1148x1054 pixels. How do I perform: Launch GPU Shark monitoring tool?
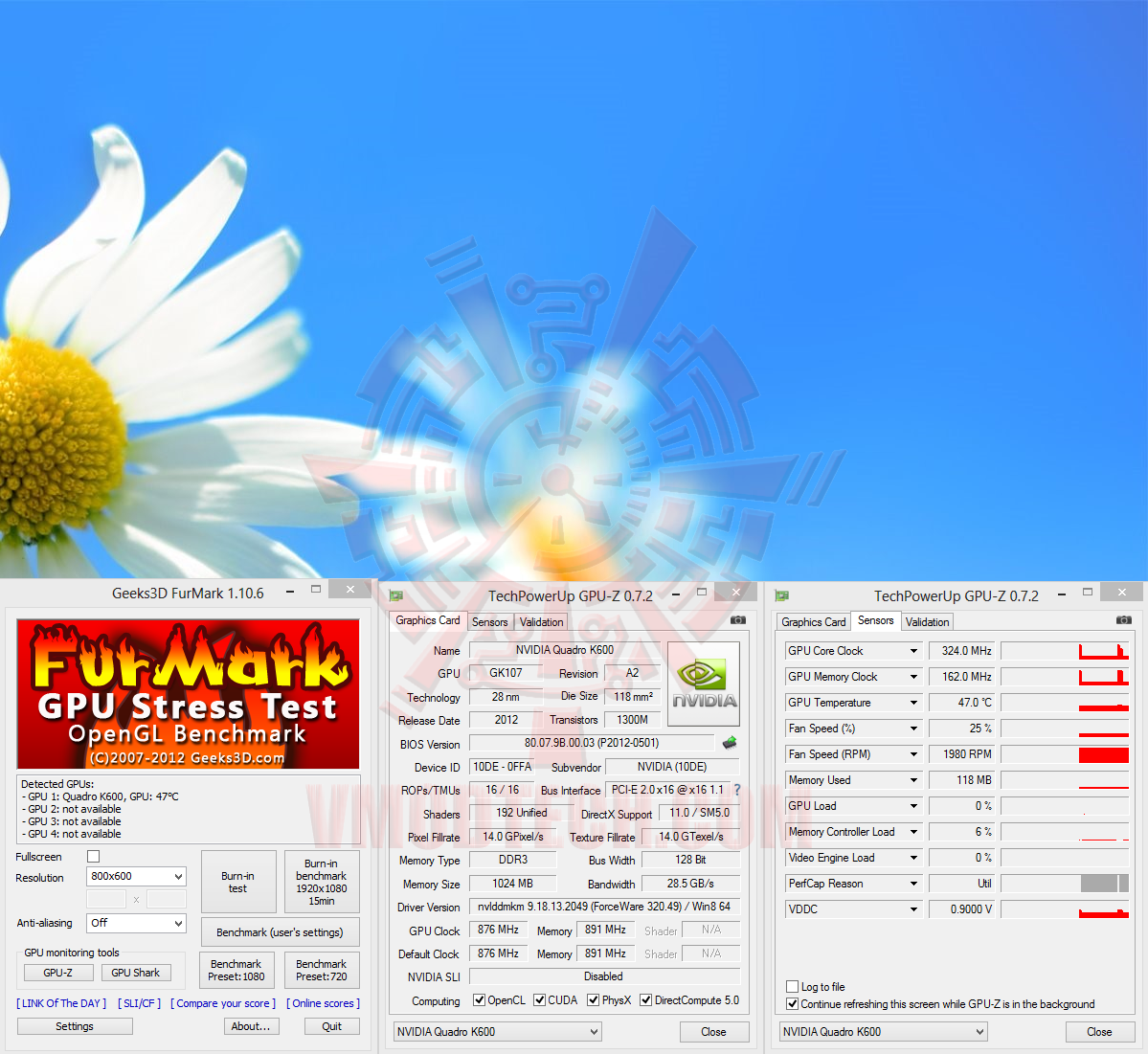click(135, 973)
